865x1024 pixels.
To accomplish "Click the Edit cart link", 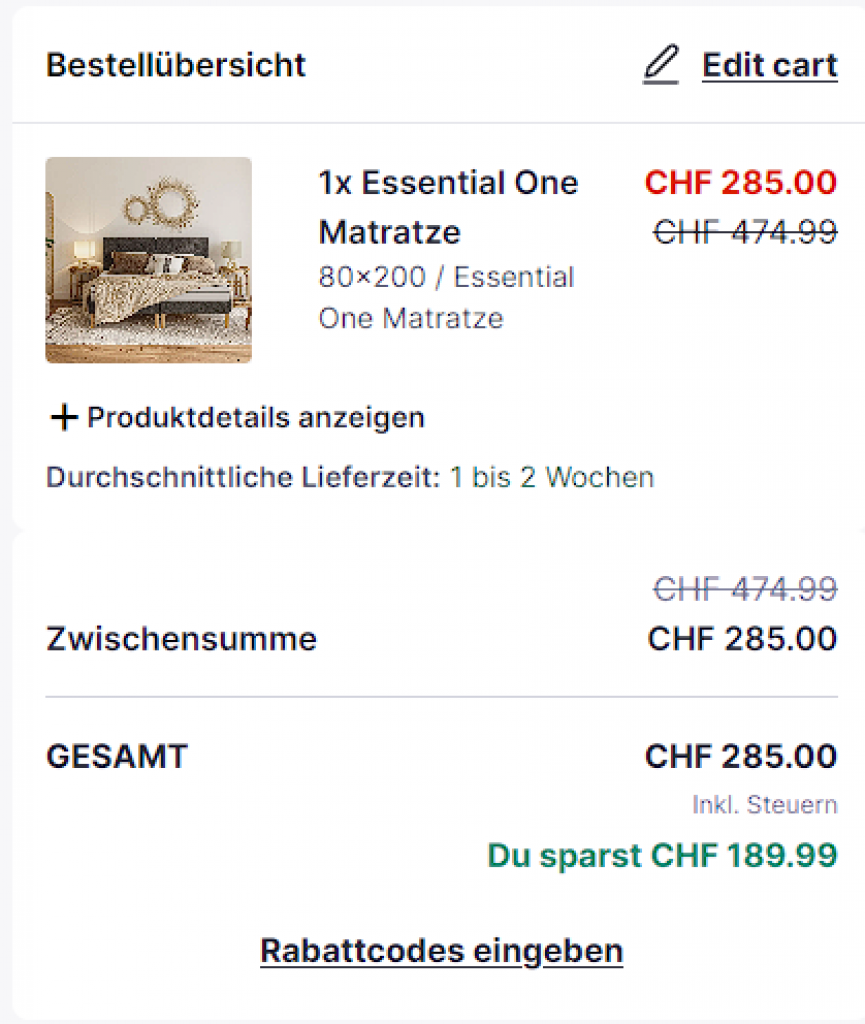I will click(x=769, y=65).
